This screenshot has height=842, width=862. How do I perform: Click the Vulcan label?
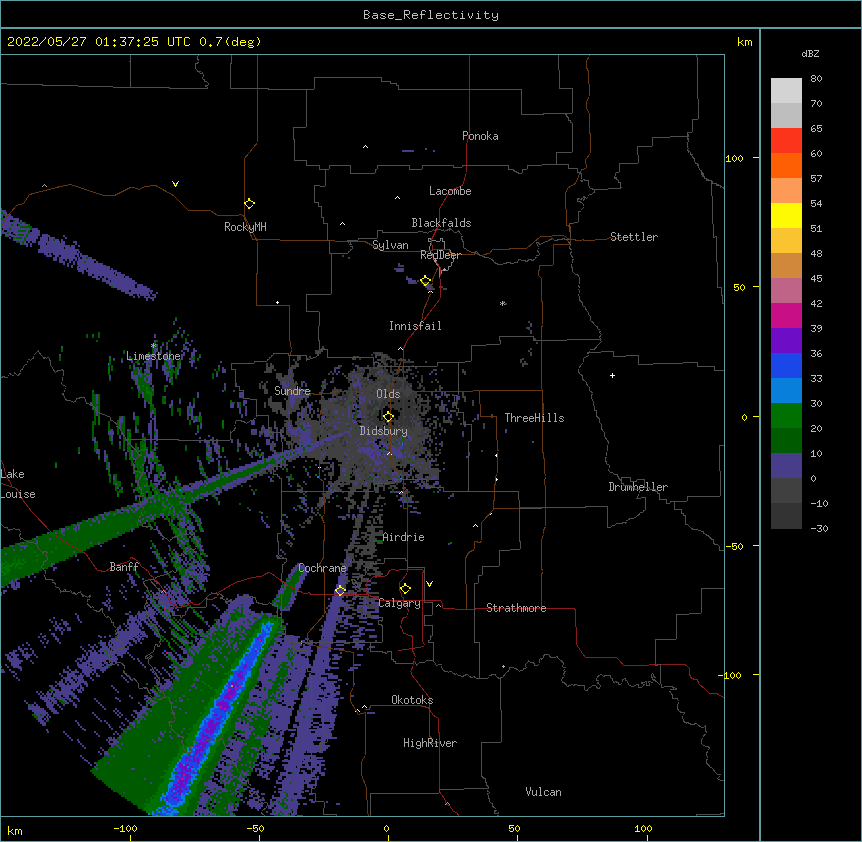(543, 792)
